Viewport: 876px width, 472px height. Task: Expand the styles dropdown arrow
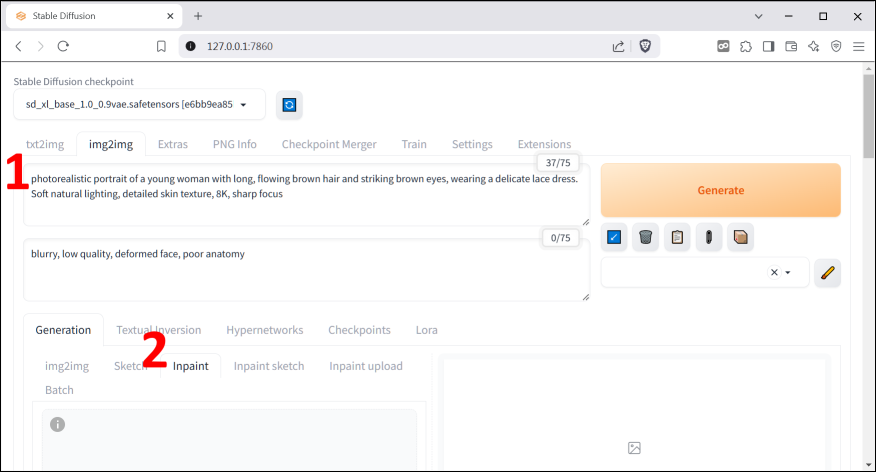[x=788, y=272]
